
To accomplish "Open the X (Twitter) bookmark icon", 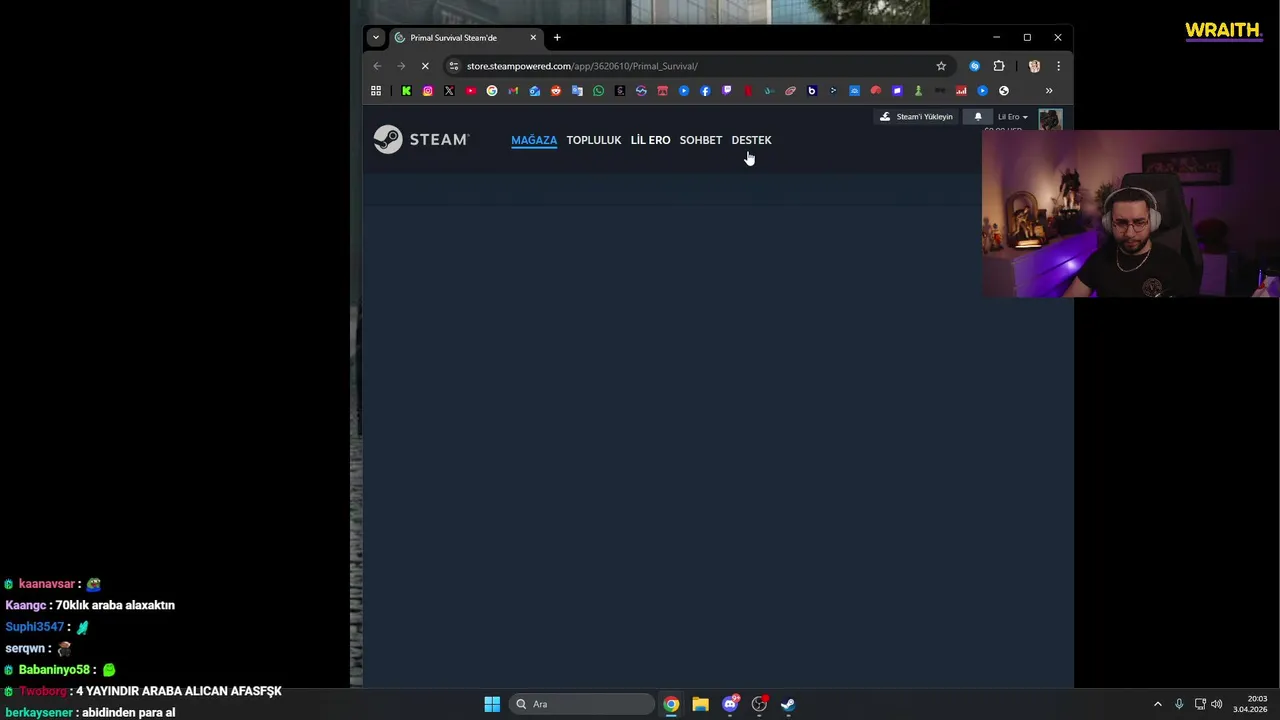I will (x=449, y=91).
